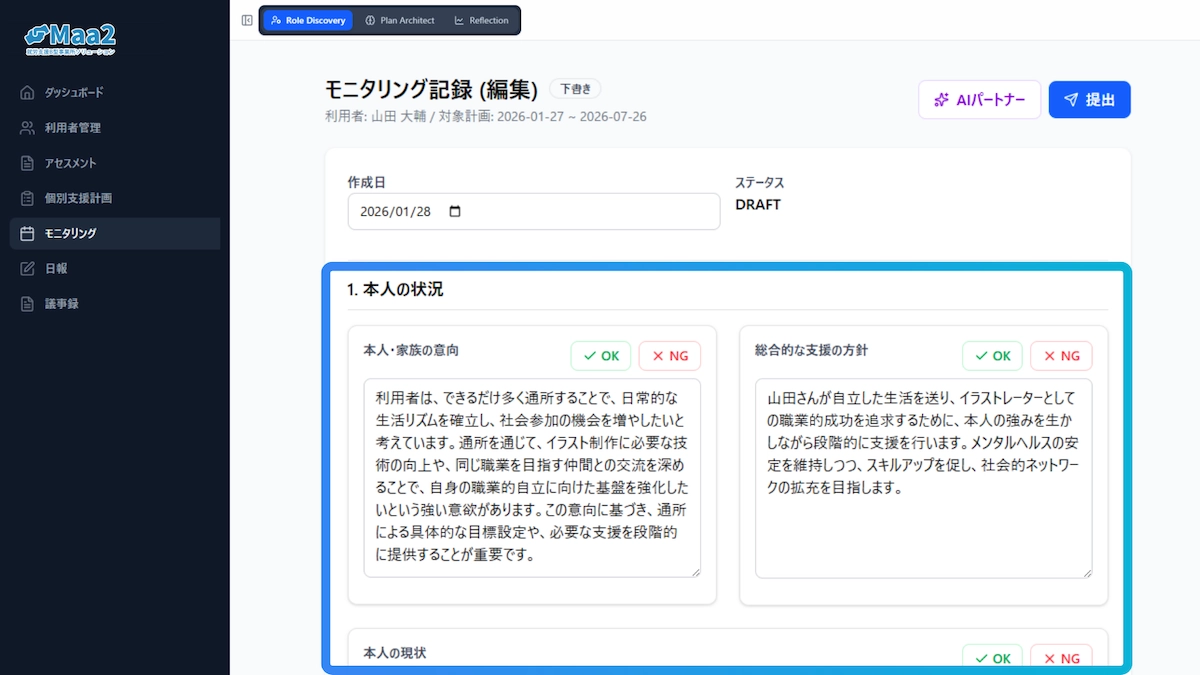Open ダッシュボード from the sidebar
1200x675 pixels.
tap(73, 92)
